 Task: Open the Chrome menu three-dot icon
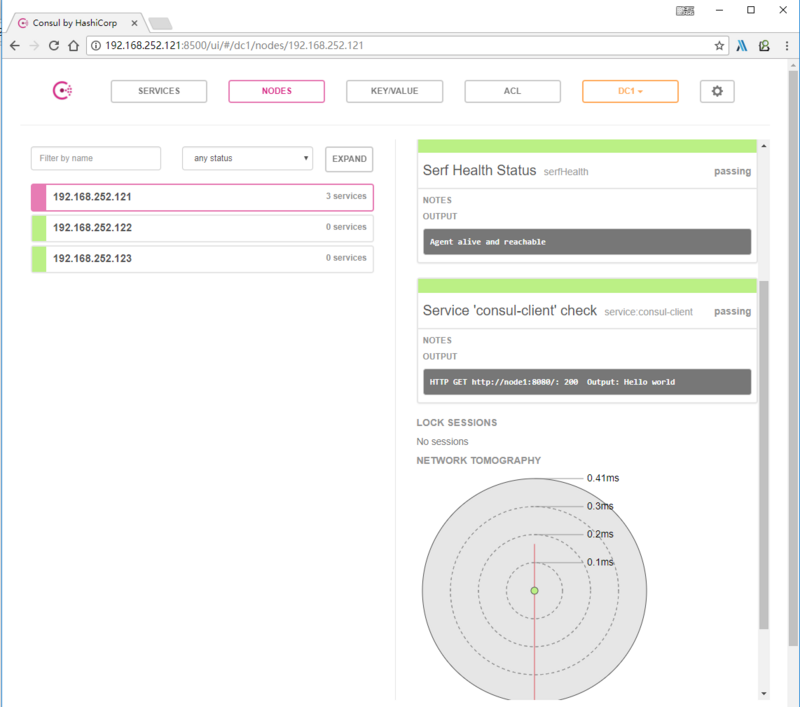785,45
